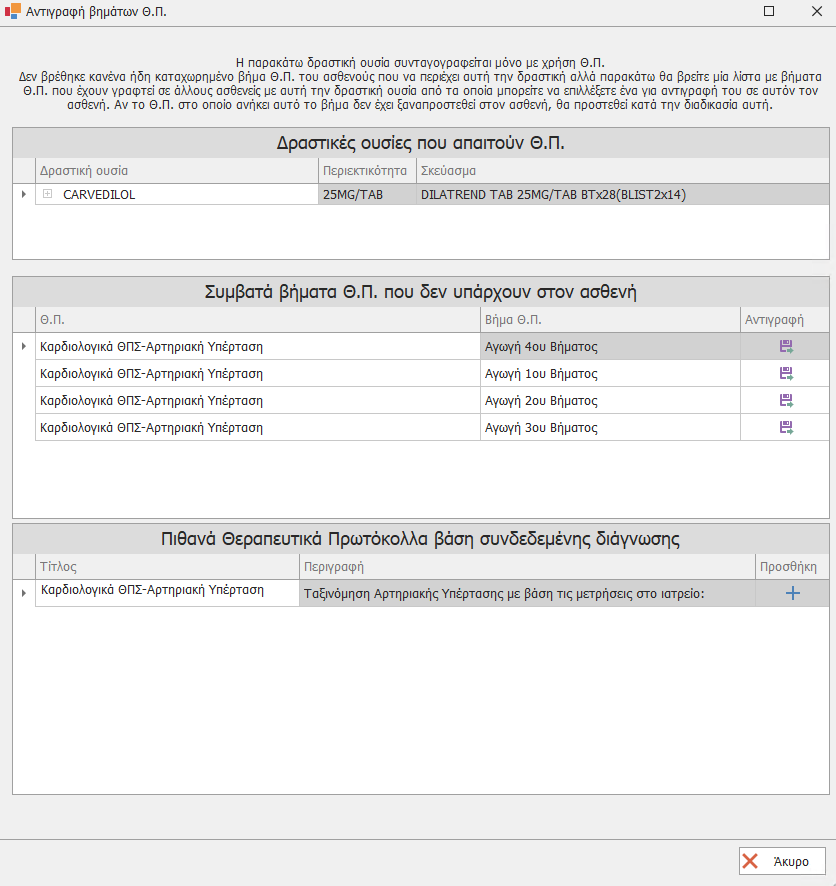Click the Περιγραφή column header
The height and width of the screenshot is (886, 836).
coord(526,566)
